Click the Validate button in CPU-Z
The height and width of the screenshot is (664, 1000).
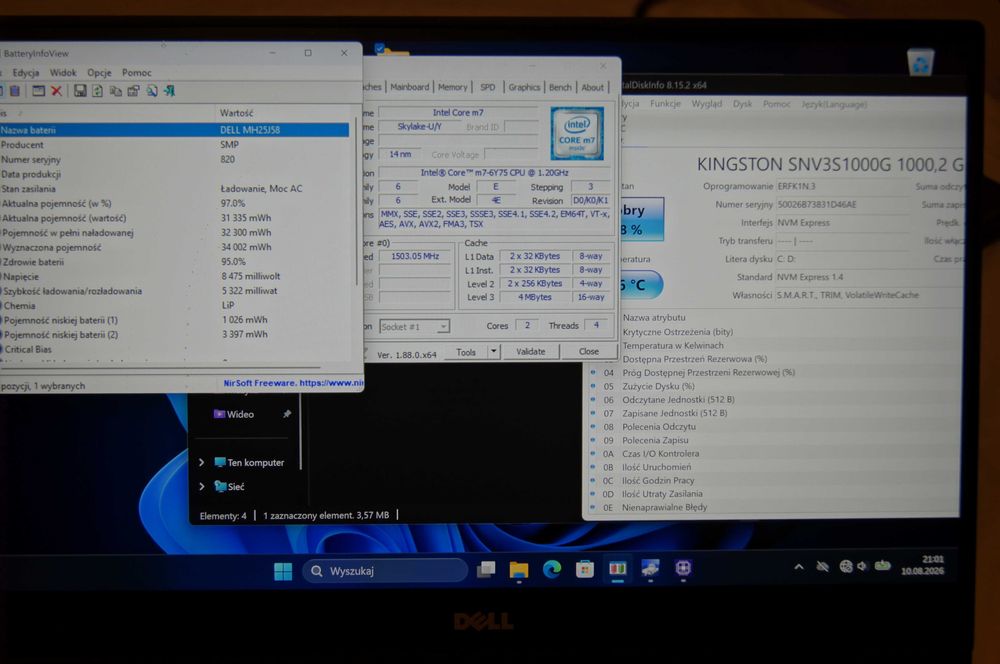click(x=531, y=351)
